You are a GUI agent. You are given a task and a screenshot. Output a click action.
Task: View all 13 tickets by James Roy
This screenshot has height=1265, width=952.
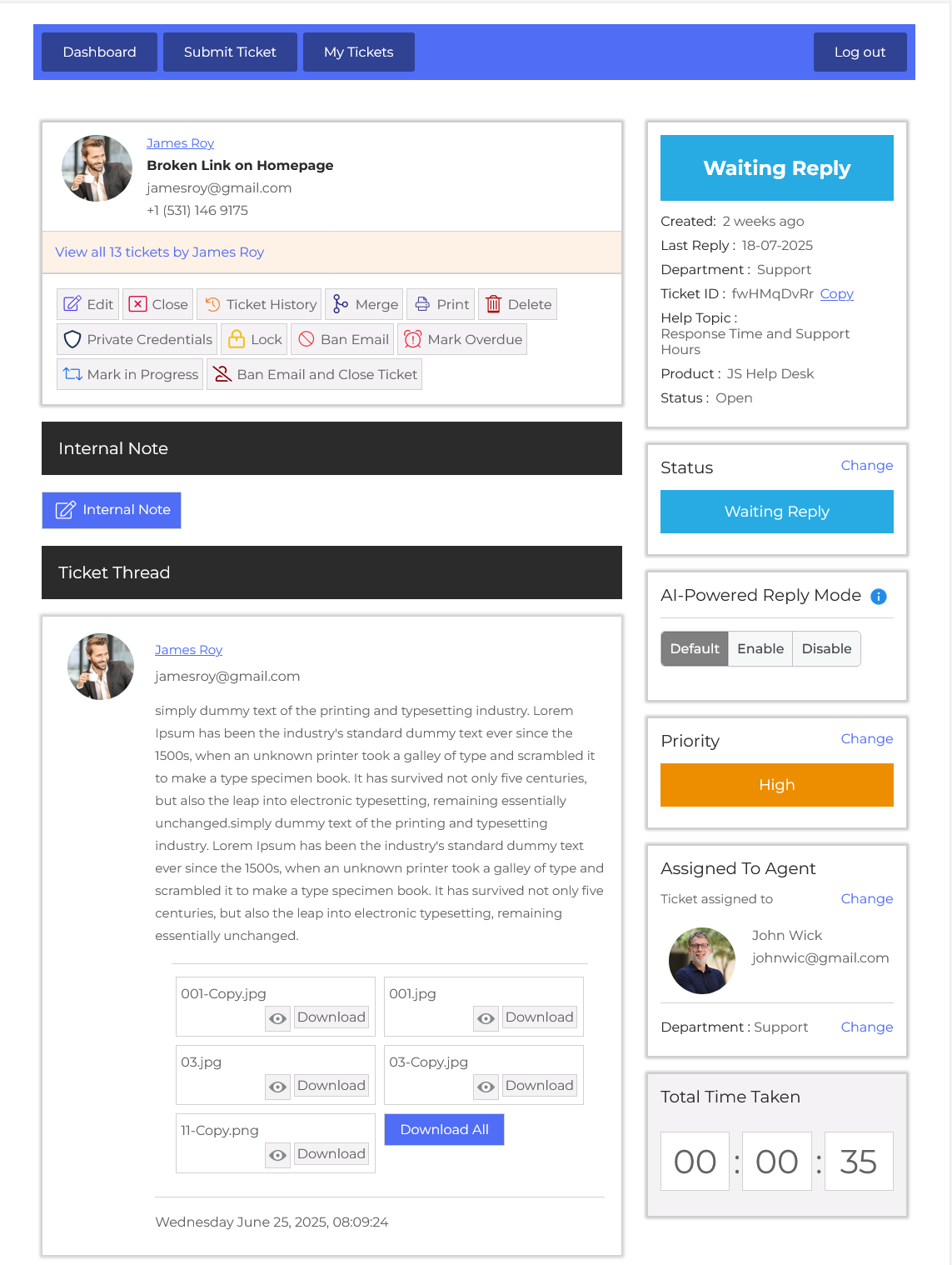pos(160,252)
